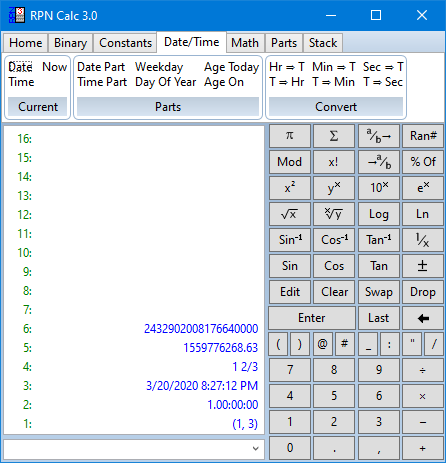The image size is (446, 463).
Task: Click the Sigma summation key
Action: point(334,136)
